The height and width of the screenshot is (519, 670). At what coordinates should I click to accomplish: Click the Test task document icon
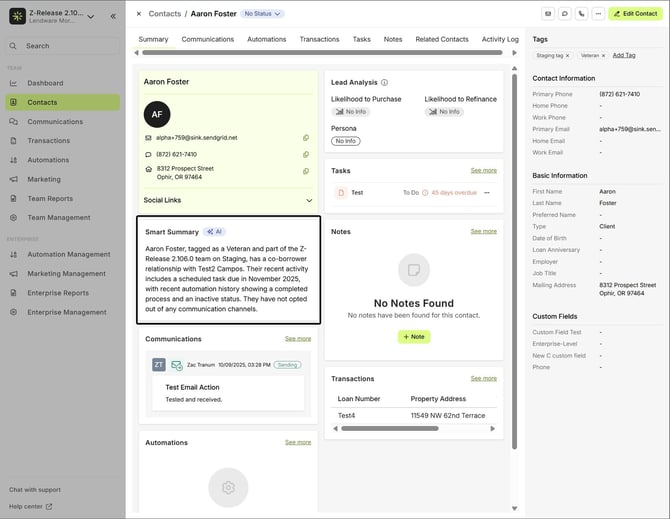point(341,193)
